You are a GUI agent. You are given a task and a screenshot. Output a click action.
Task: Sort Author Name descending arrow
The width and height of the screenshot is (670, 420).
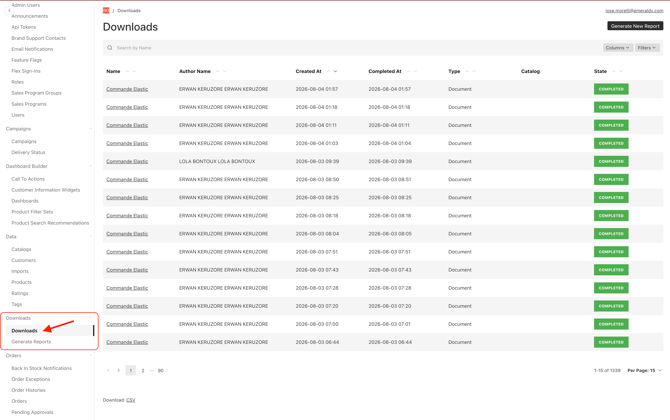click(x=224, y=71)
